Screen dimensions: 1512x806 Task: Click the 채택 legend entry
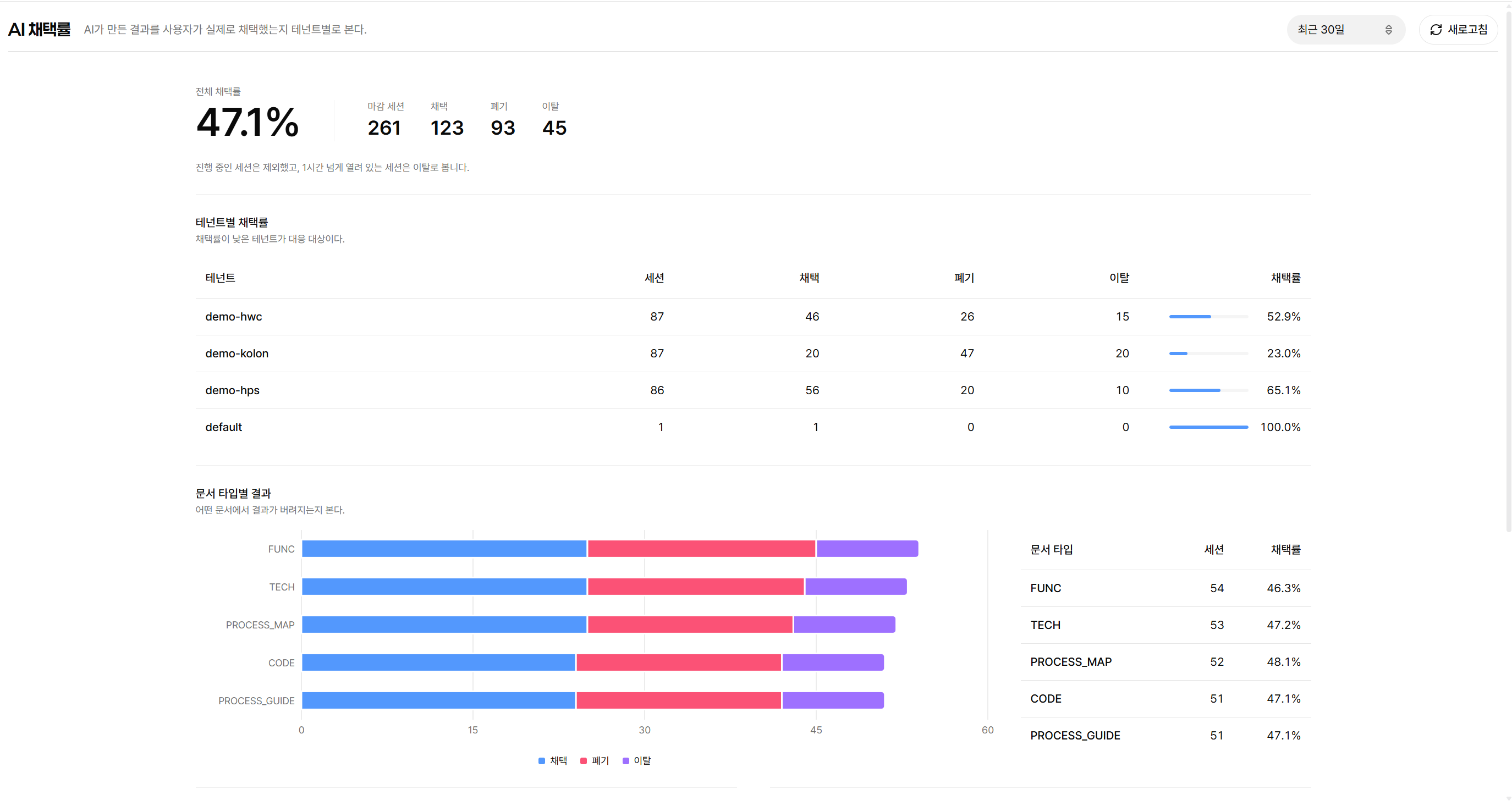pyautogui.click(x=553, y=760)
